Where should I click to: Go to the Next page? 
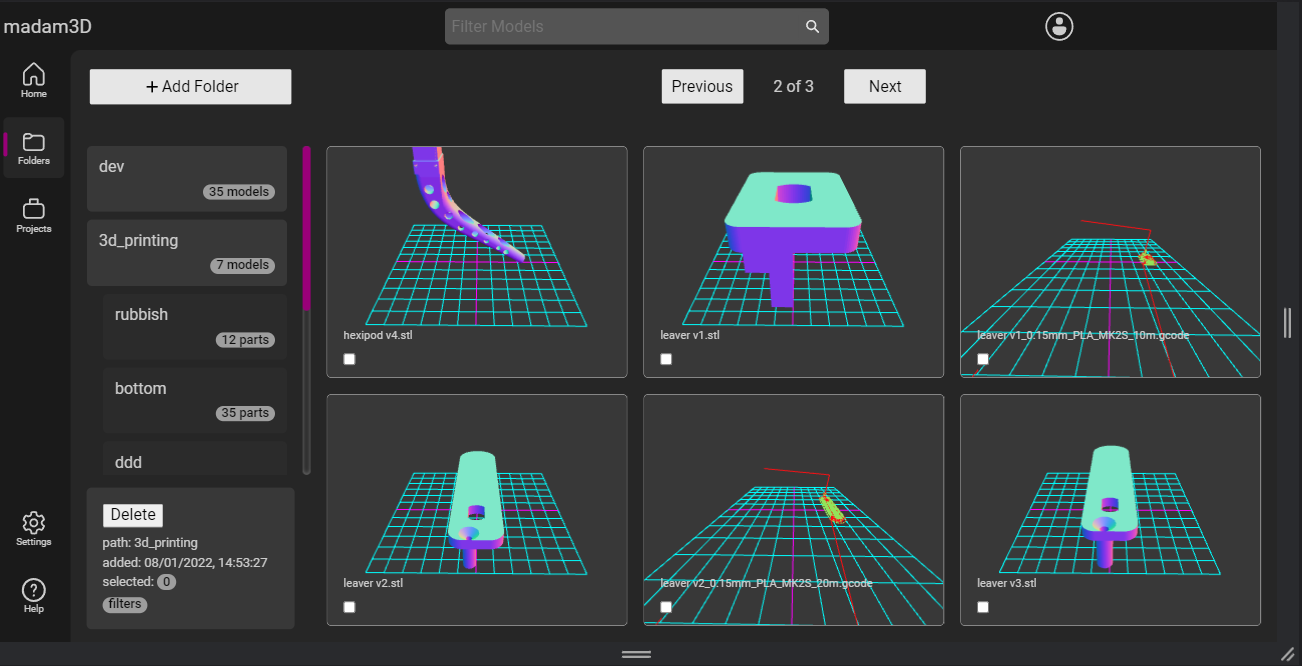pos(884,86)
